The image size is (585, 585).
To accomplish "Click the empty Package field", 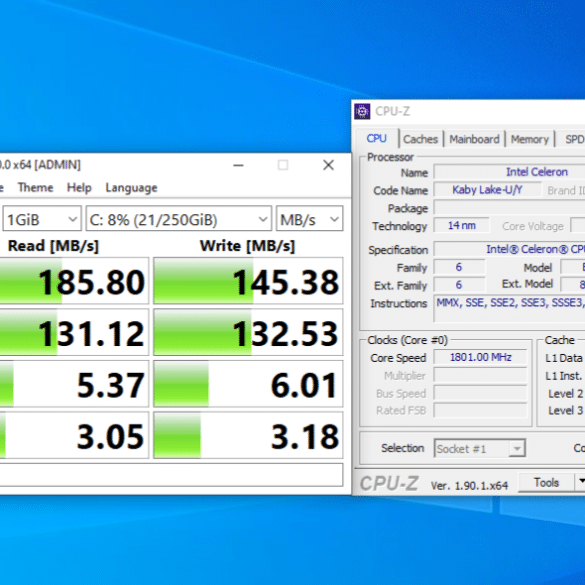I will 509,208.
